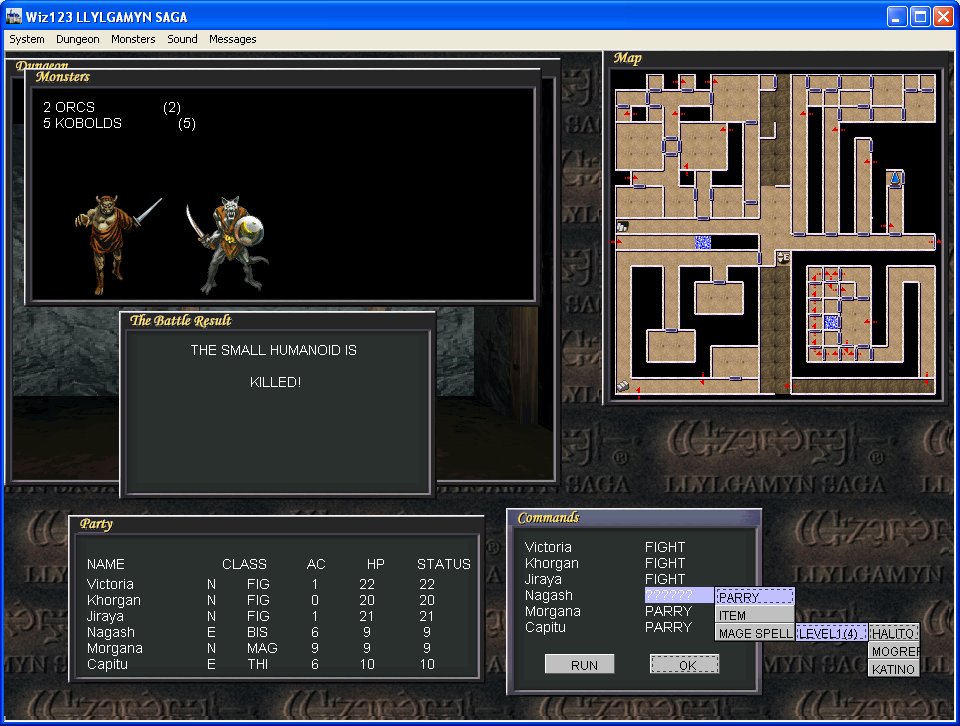This screenshot has height=726, width=960.
Task: Click the RUN button
Action: 580,664
